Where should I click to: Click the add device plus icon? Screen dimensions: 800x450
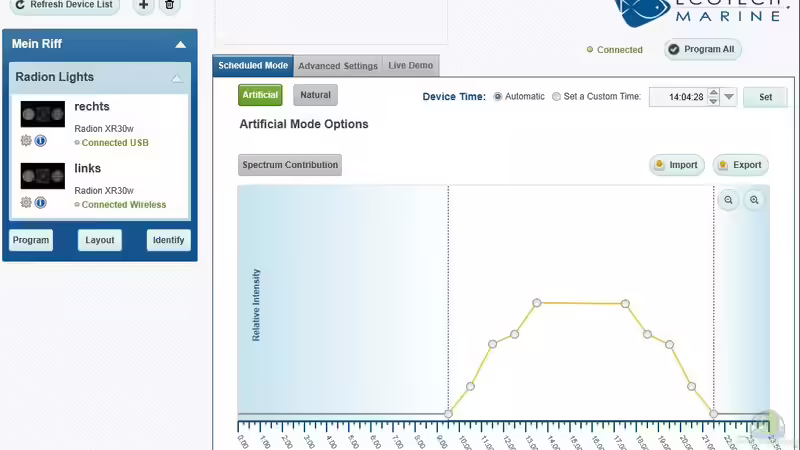(x=144, y=5)
